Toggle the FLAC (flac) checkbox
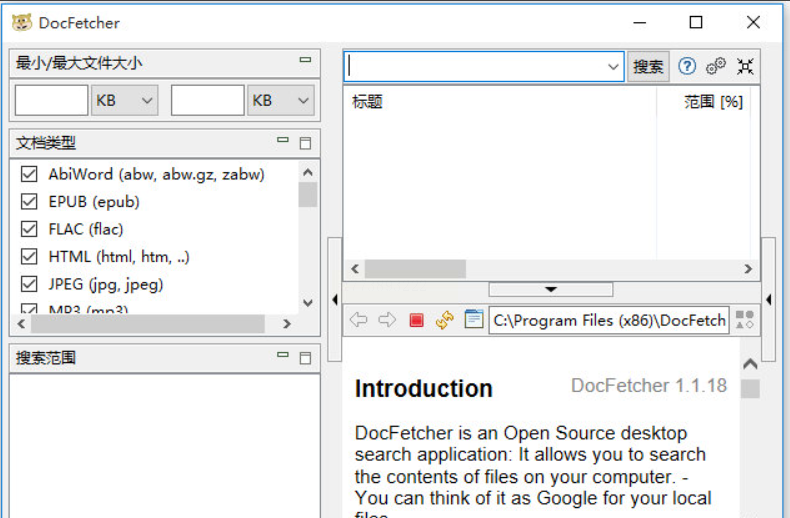This screenshot has height=518, width=790. point(29,229)
